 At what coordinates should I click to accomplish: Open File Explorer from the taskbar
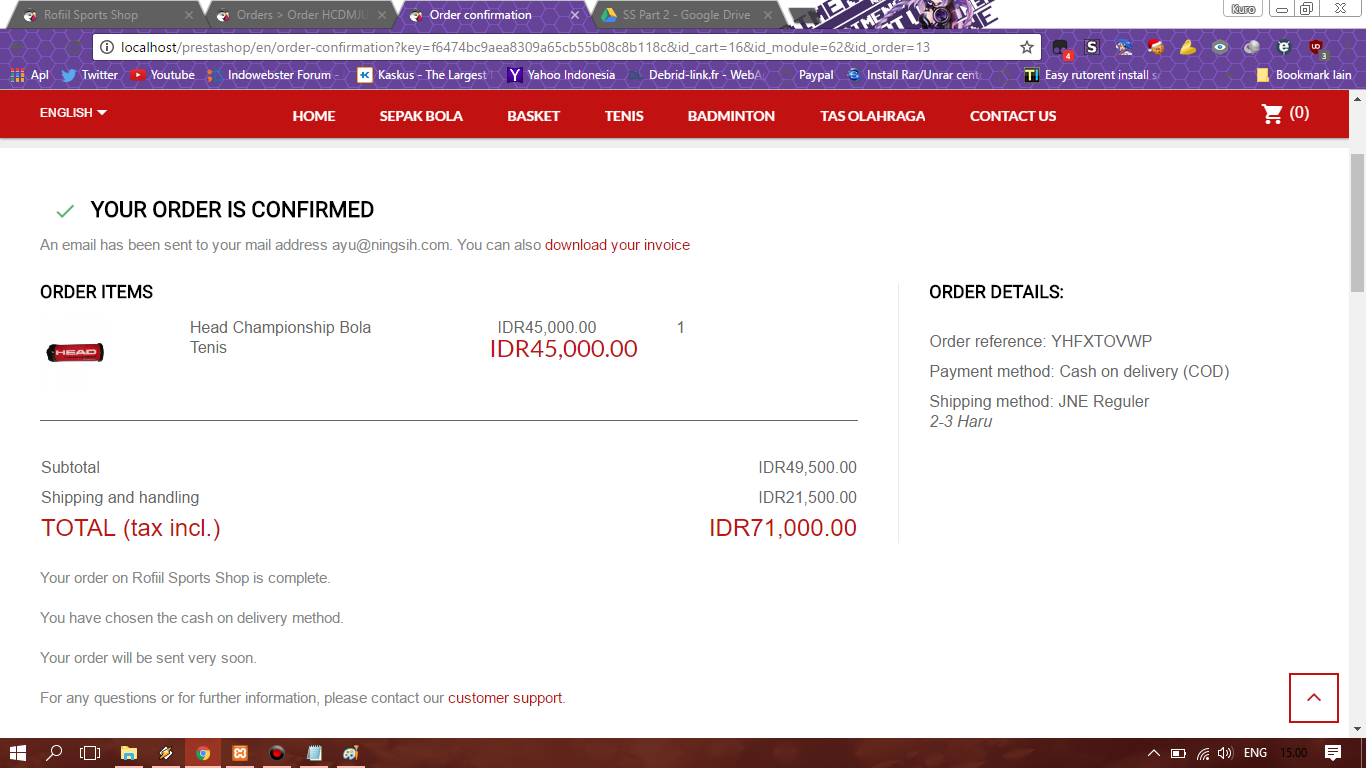(x=129, y=753)
